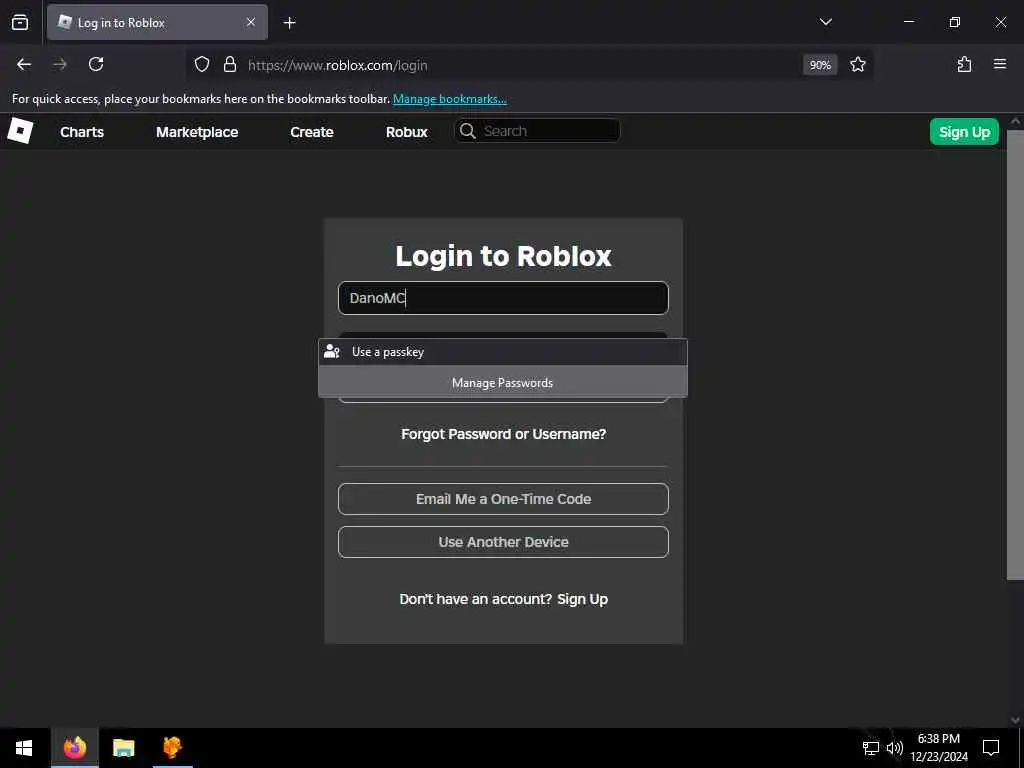Restore down the Firefox window
Viewport: 1024px width, 768px height.
[x=955, y=22]
